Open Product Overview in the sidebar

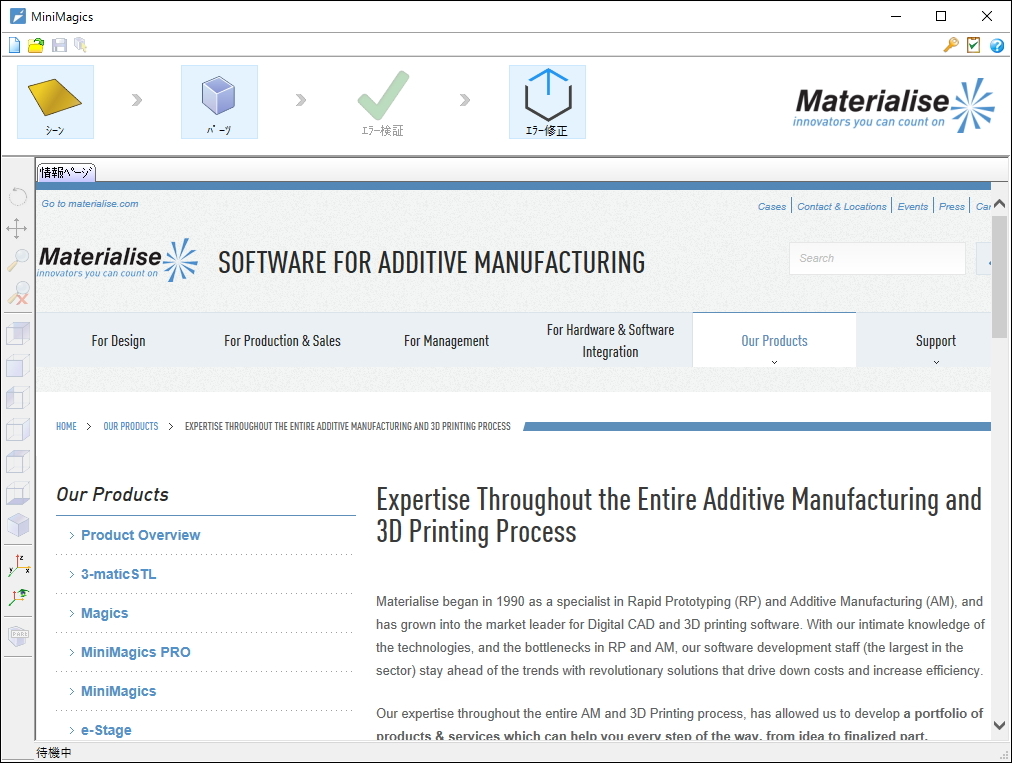tap(141, 535)
